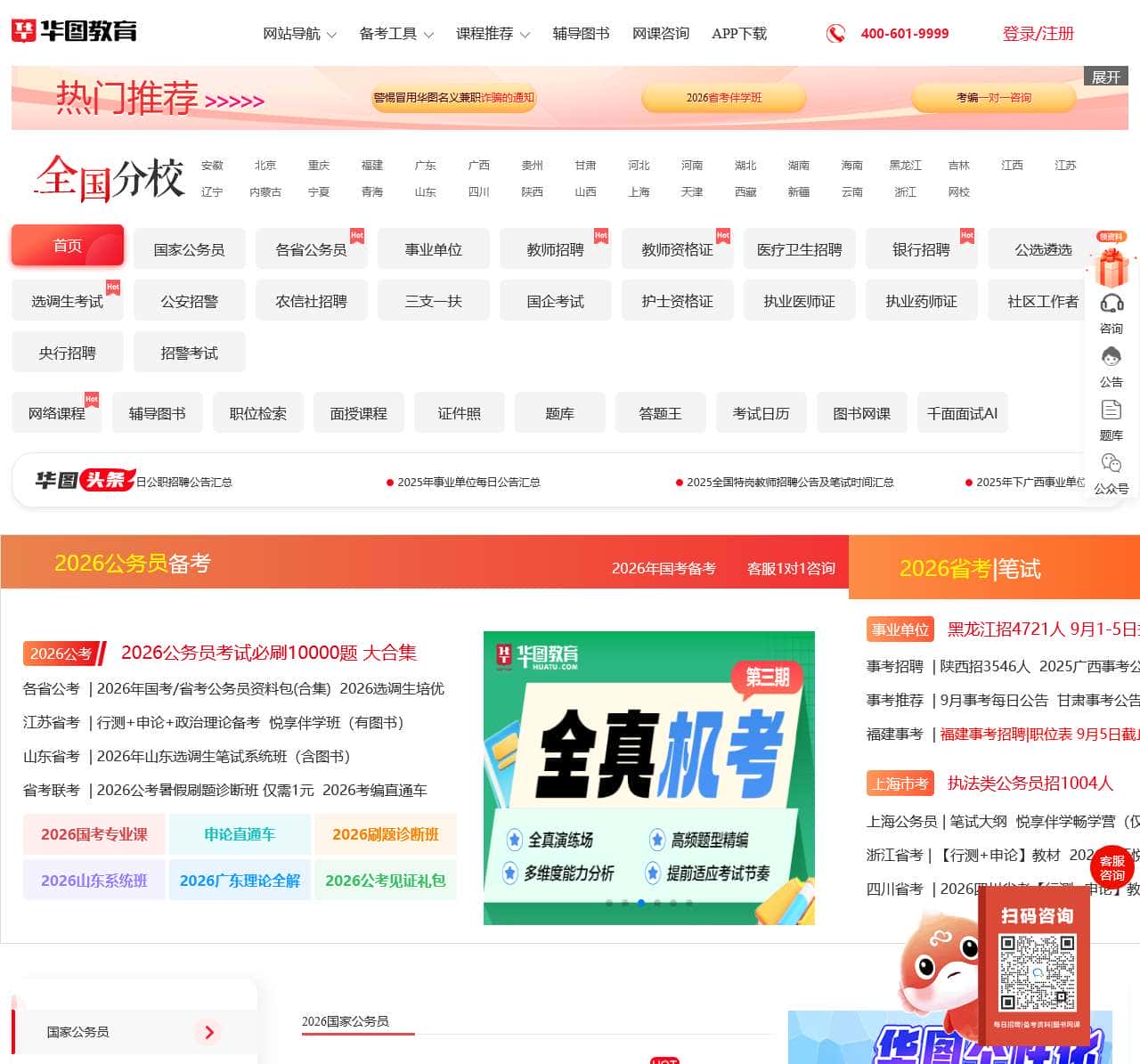Select 浙江 branch school link

point(905,192)
